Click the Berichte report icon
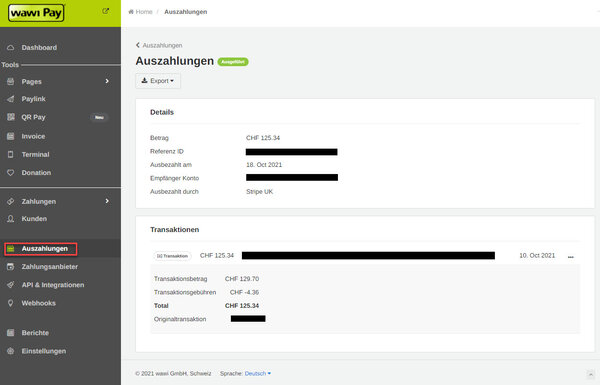The height and width of the screenshot is (385, 600). pos(11,333)
